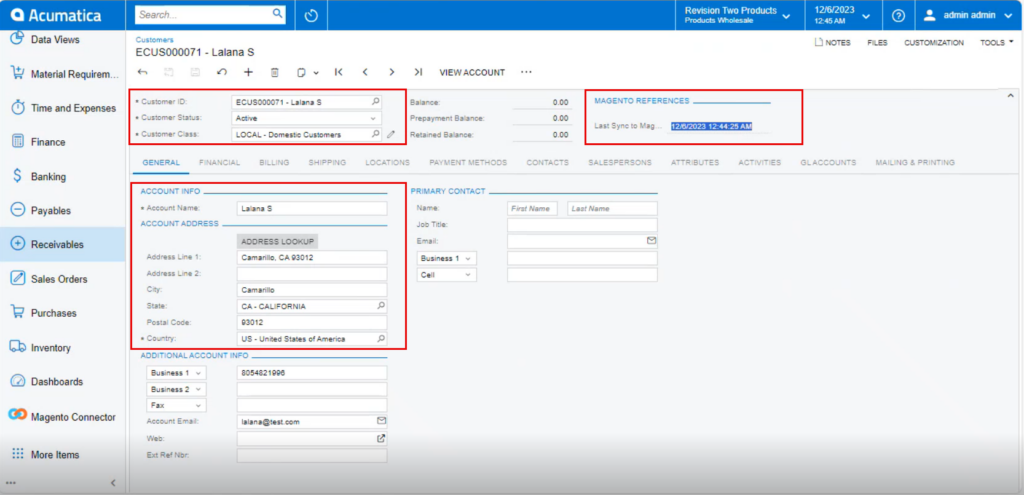Viewport: 1024px width, 495px height.
Task: Open the Fax phone type dropdown
Action: pos(176,406)
